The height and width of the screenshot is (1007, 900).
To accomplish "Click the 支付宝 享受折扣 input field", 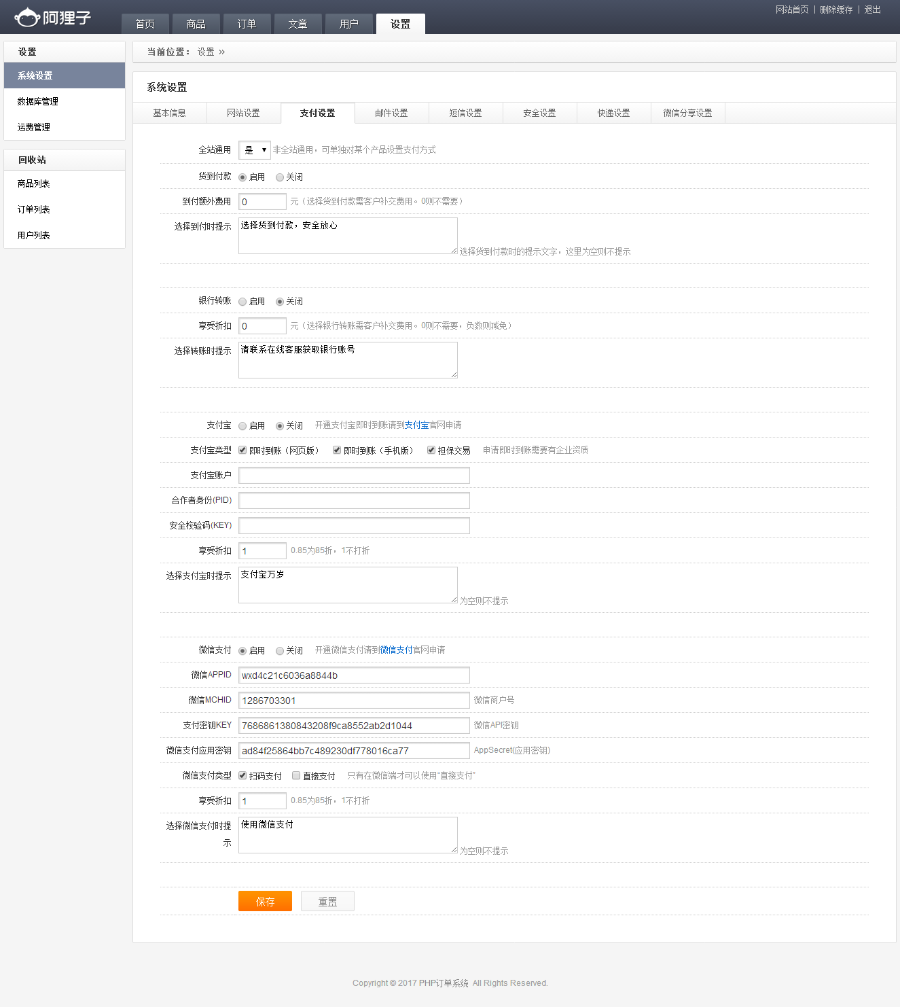I will pos(262,550).
